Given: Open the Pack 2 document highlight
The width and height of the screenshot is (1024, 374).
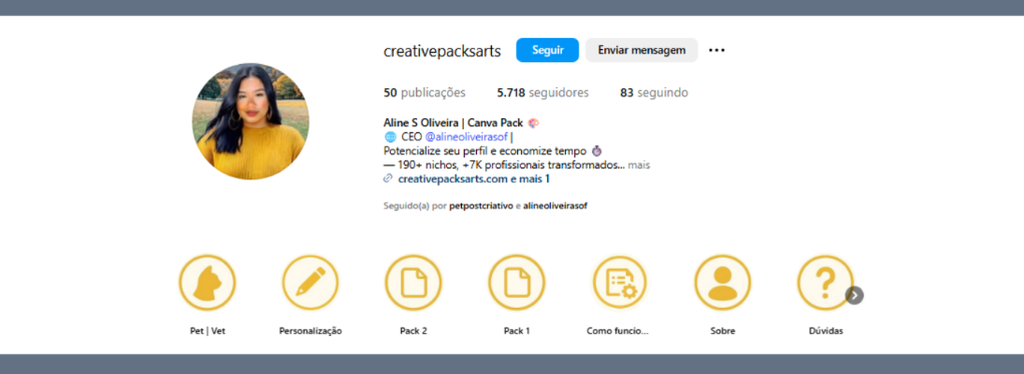Looking at the screenshot, I should (413, 283).
